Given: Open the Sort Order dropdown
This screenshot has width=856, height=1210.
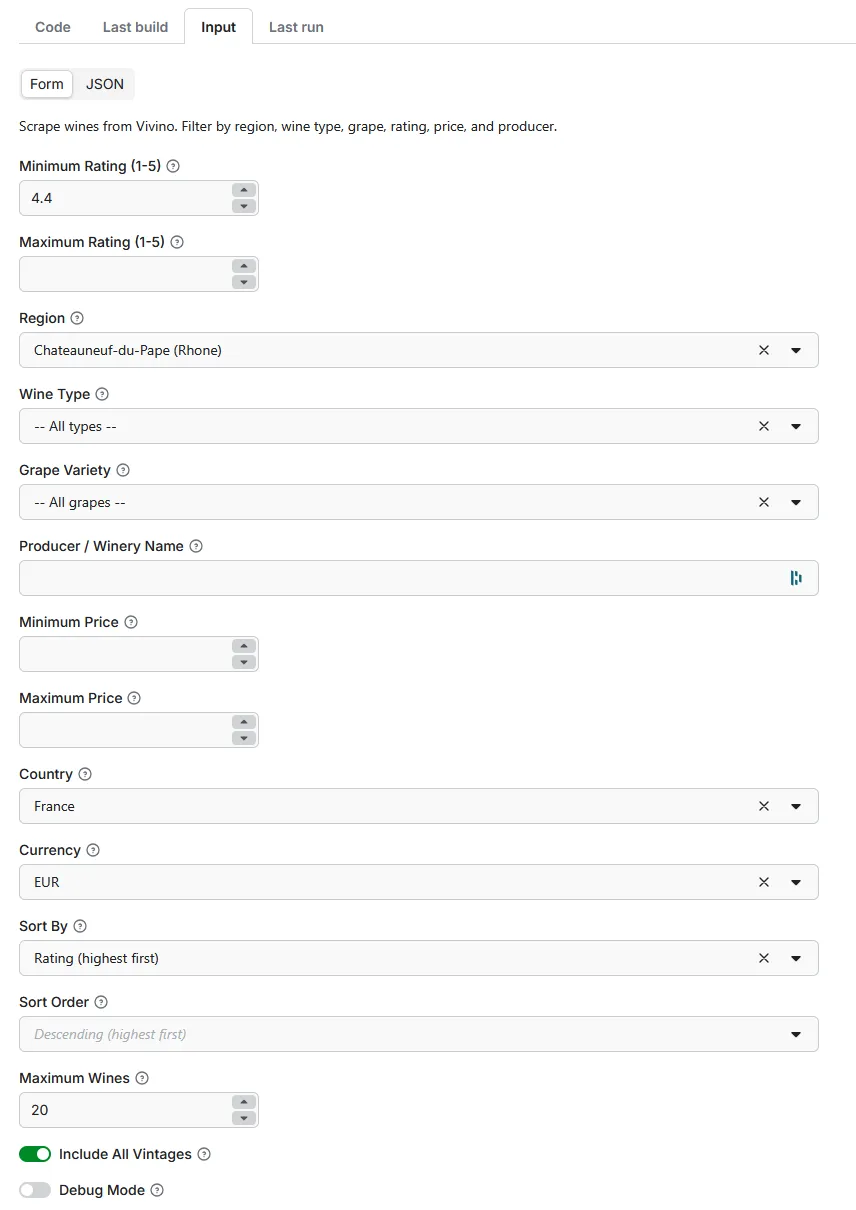Looking at the screenshot, I should point(797,1034).
